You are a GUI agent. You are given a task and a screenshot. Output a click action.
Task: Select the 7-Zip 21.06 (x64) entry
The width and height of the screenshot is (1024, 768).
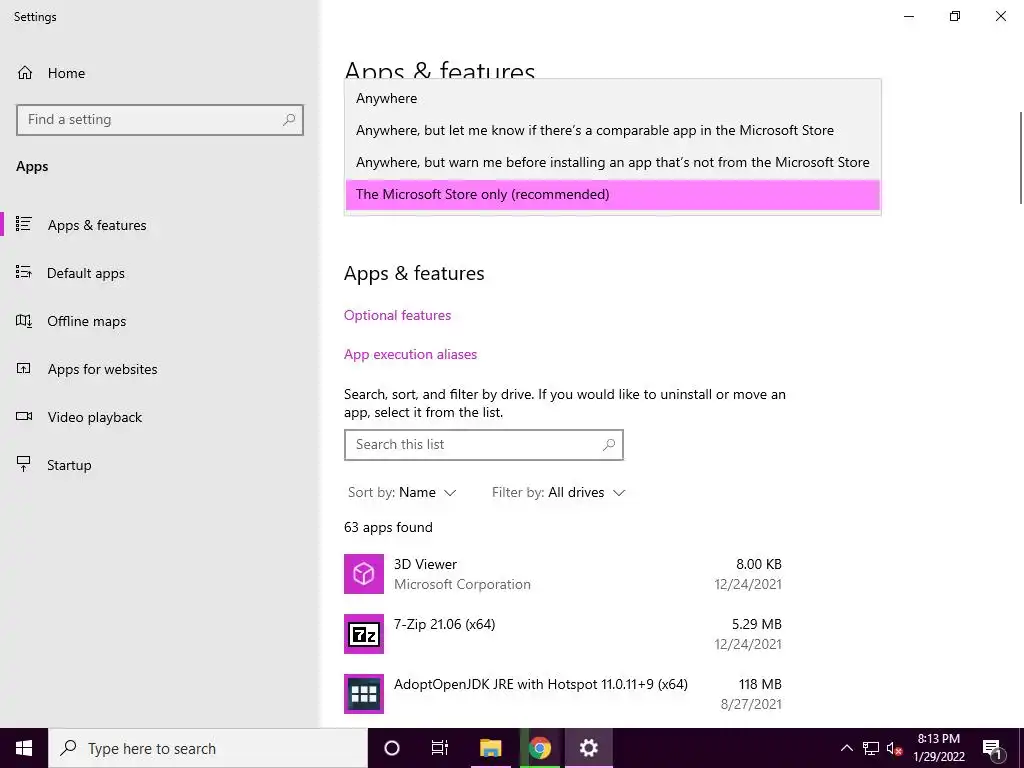(x=563, y=634)
